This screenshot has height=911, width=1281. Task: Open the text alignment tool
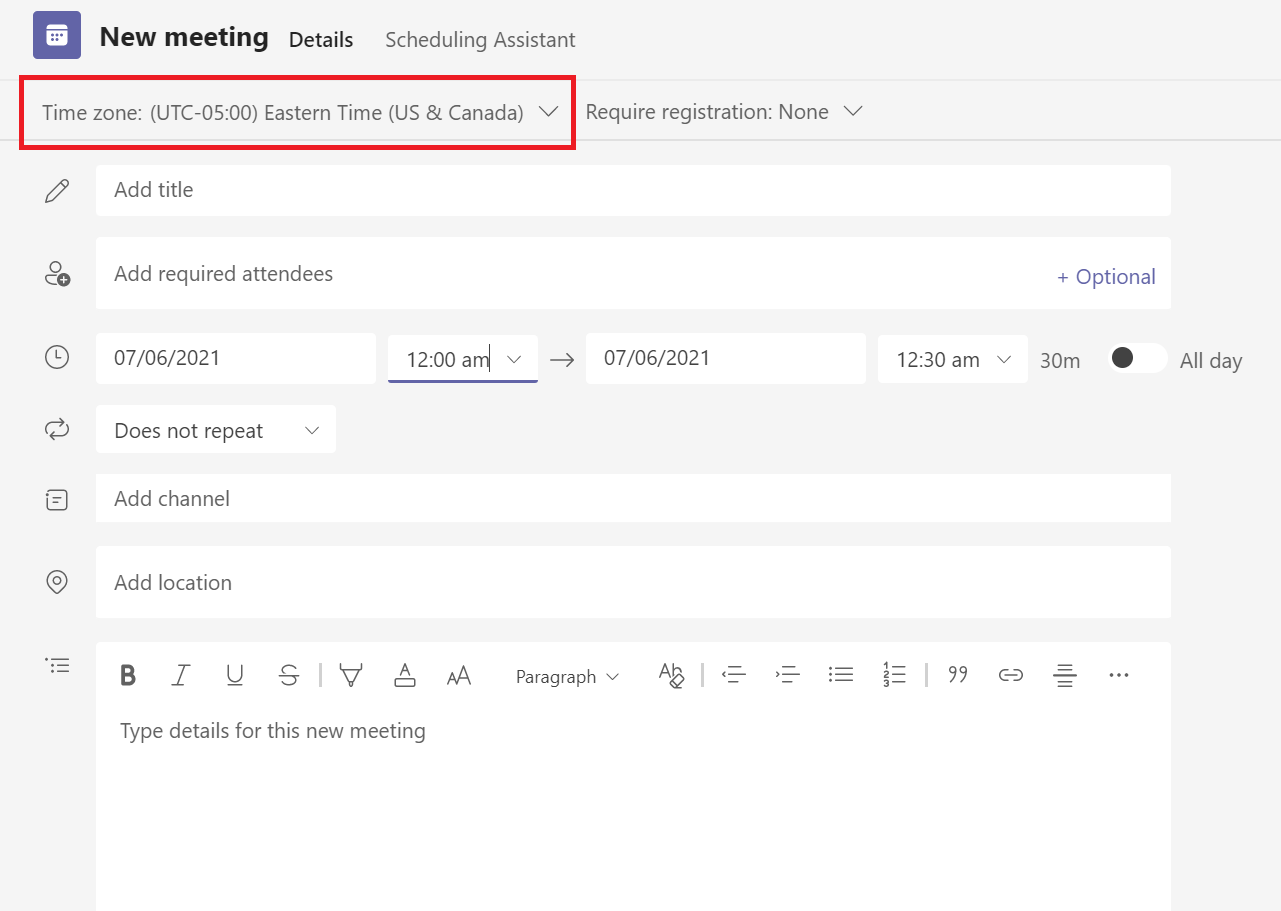(1065, 676)
